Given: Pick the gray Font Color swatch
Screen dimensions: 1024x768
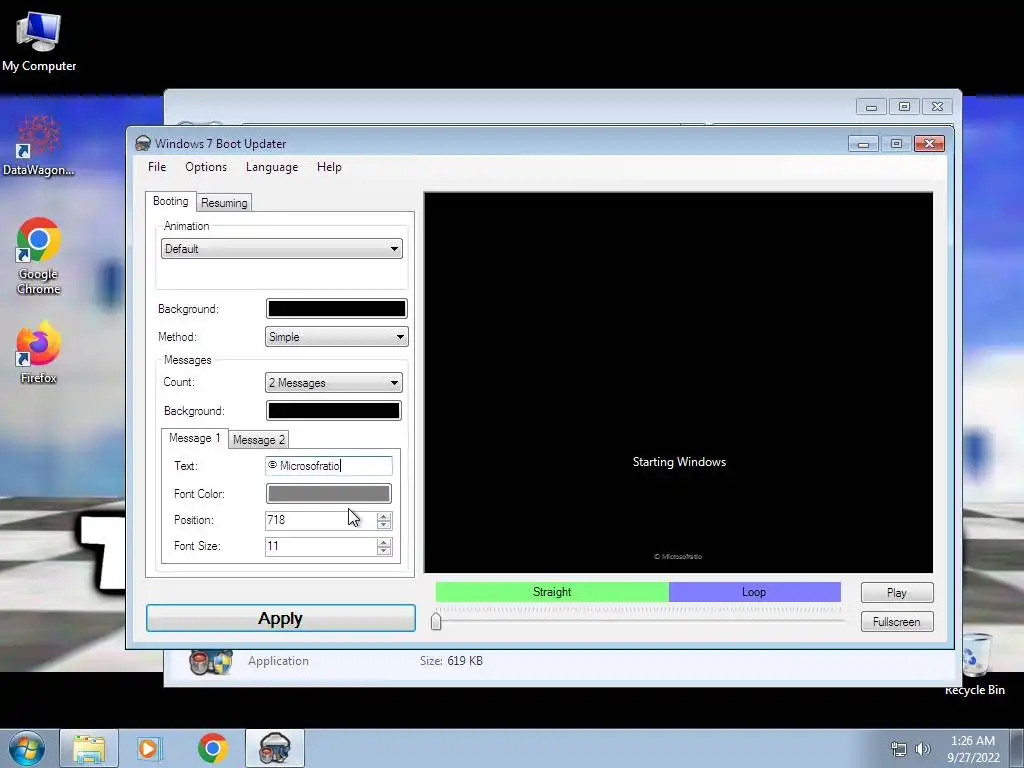Looking at the screenshot, I should point(328,494).
